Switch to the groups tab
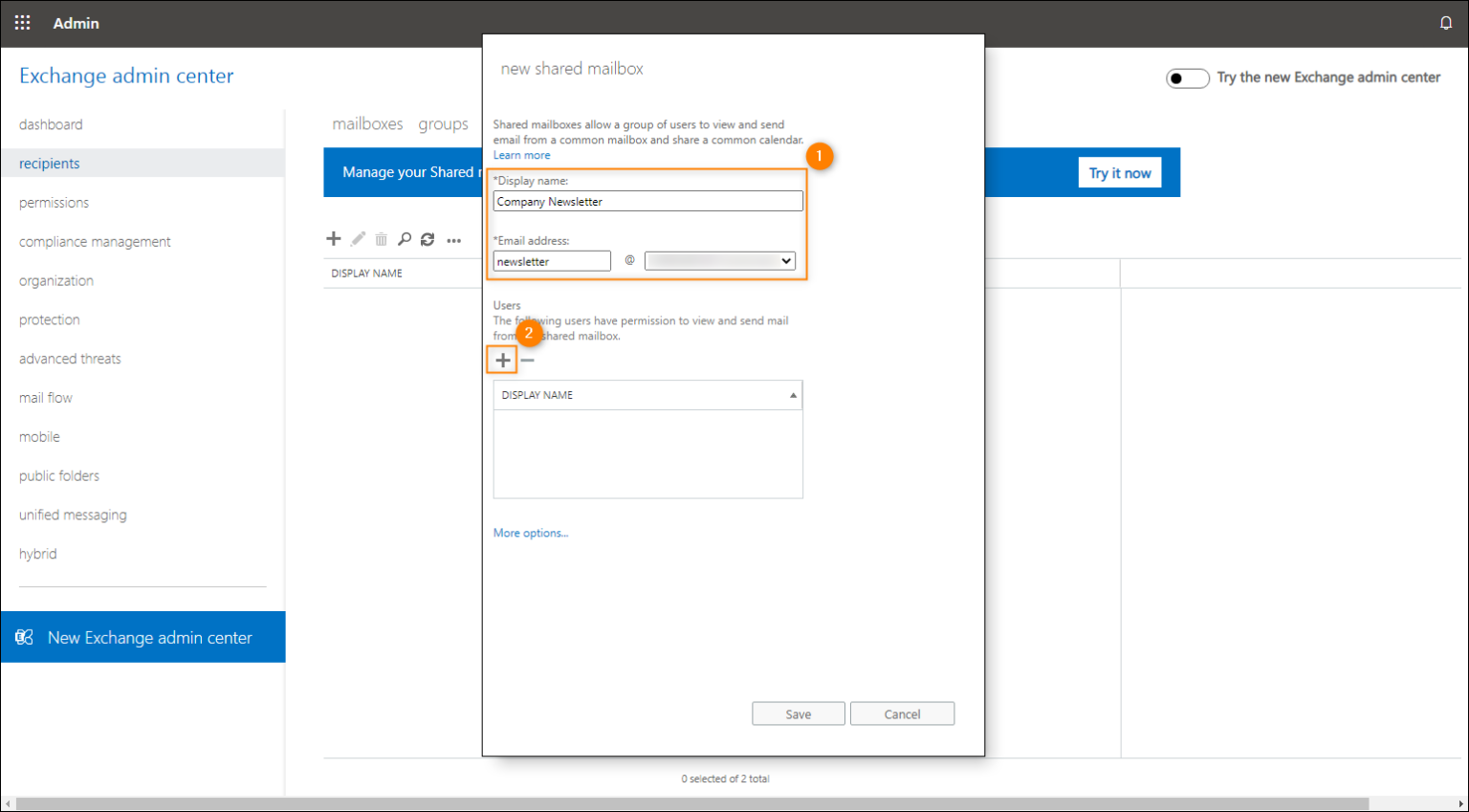This screenshot has width=1469, height=812. (443, 123)
